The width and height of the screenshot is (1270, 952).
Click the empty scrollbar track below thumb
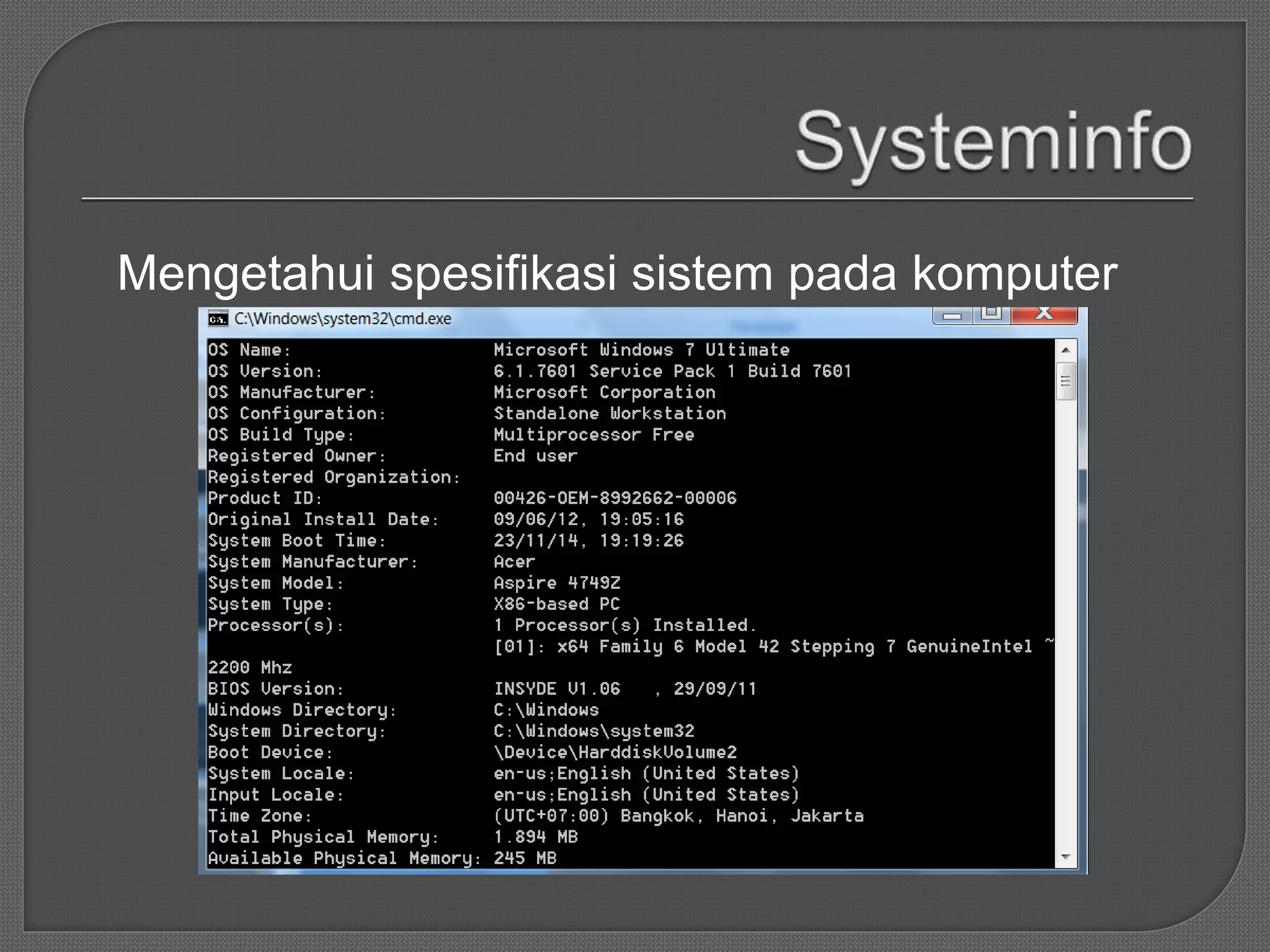tap(1065, 620)
